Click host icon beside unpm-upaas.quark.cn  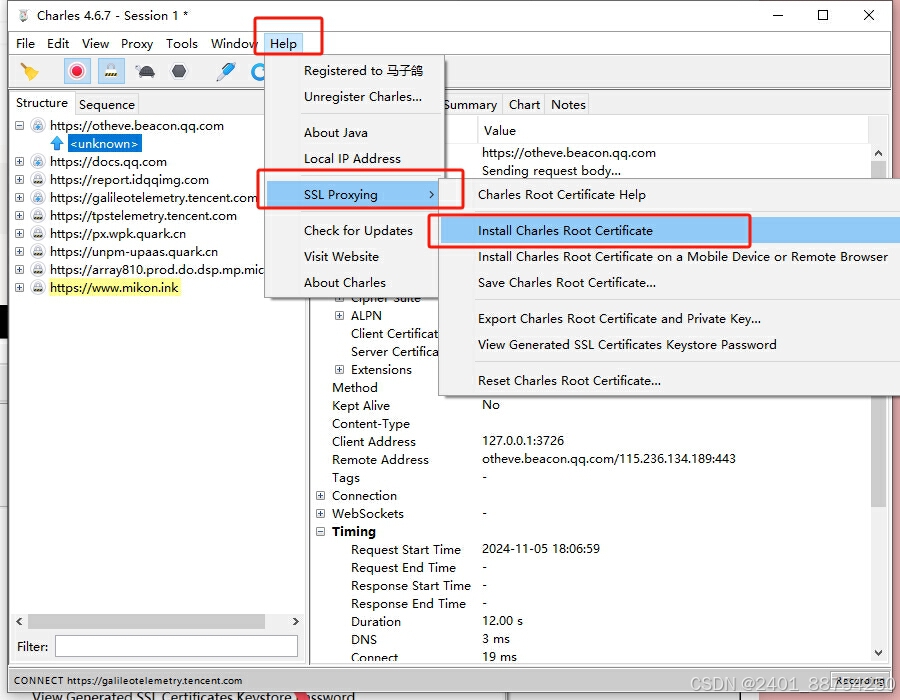38,251
